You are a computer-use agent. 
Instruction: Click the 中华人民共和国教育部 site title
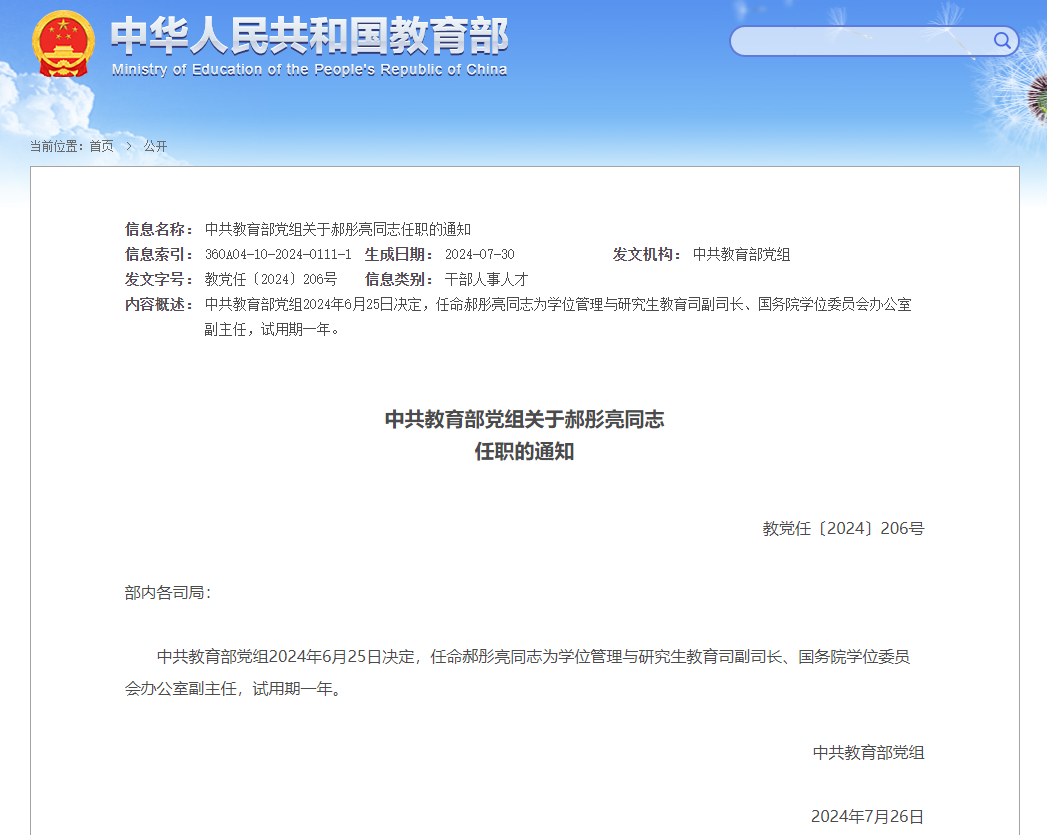(x=309, y=36)
